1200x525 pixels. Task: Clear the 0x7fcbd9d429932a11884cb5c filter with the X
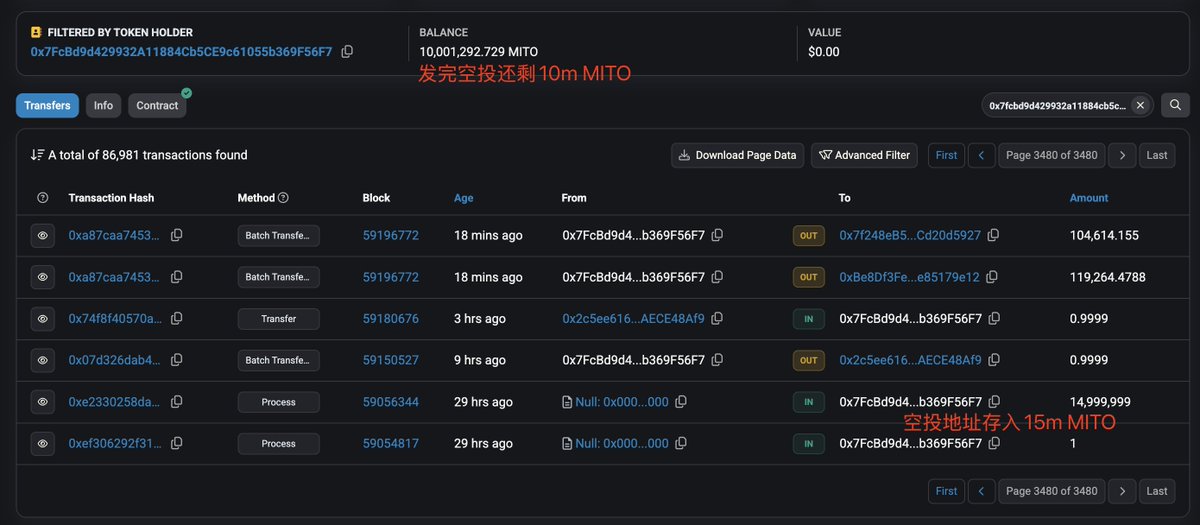[1139, 105]
